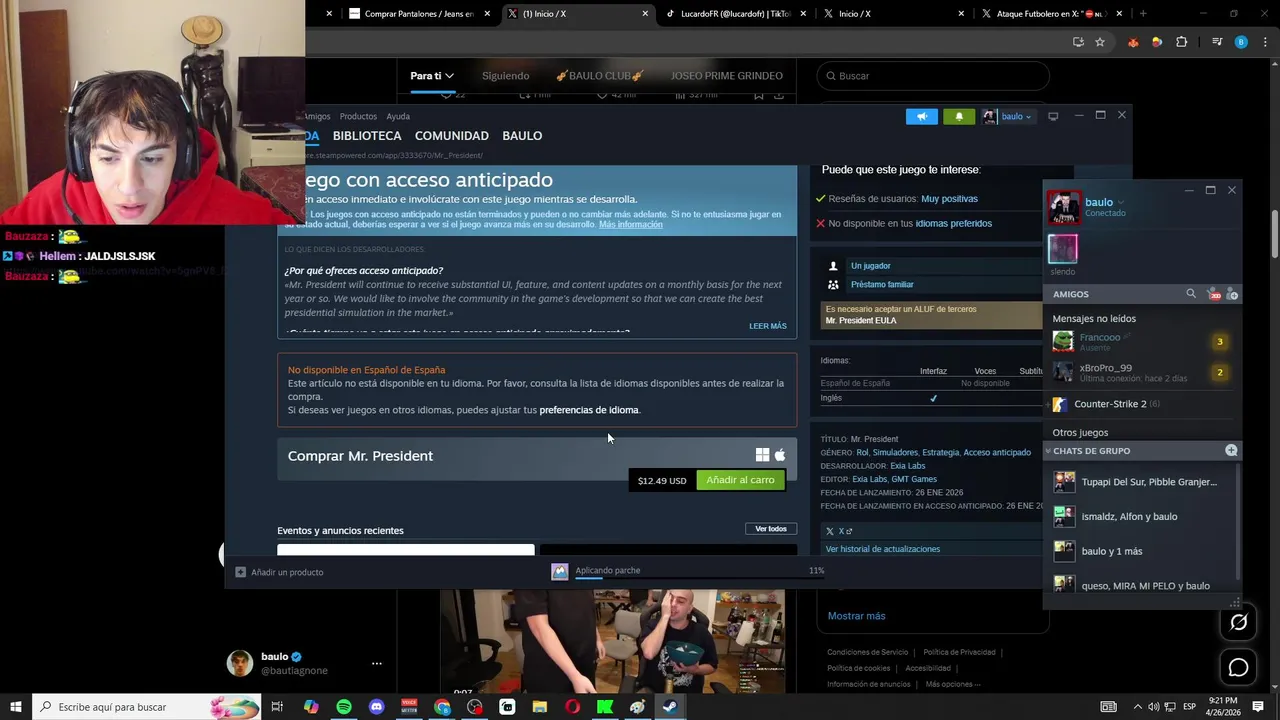1280x720 pixels.
Task: Open Productos menu in Steam
Action: click(358, 116)
